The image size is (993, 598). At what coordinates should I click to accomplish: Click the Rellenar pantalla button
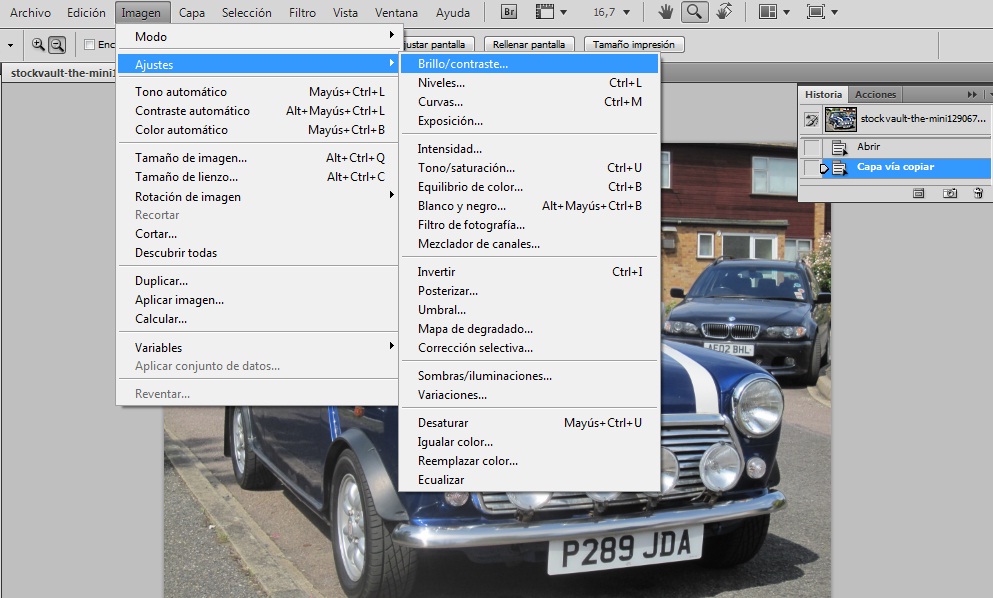(x=529, y=44)
